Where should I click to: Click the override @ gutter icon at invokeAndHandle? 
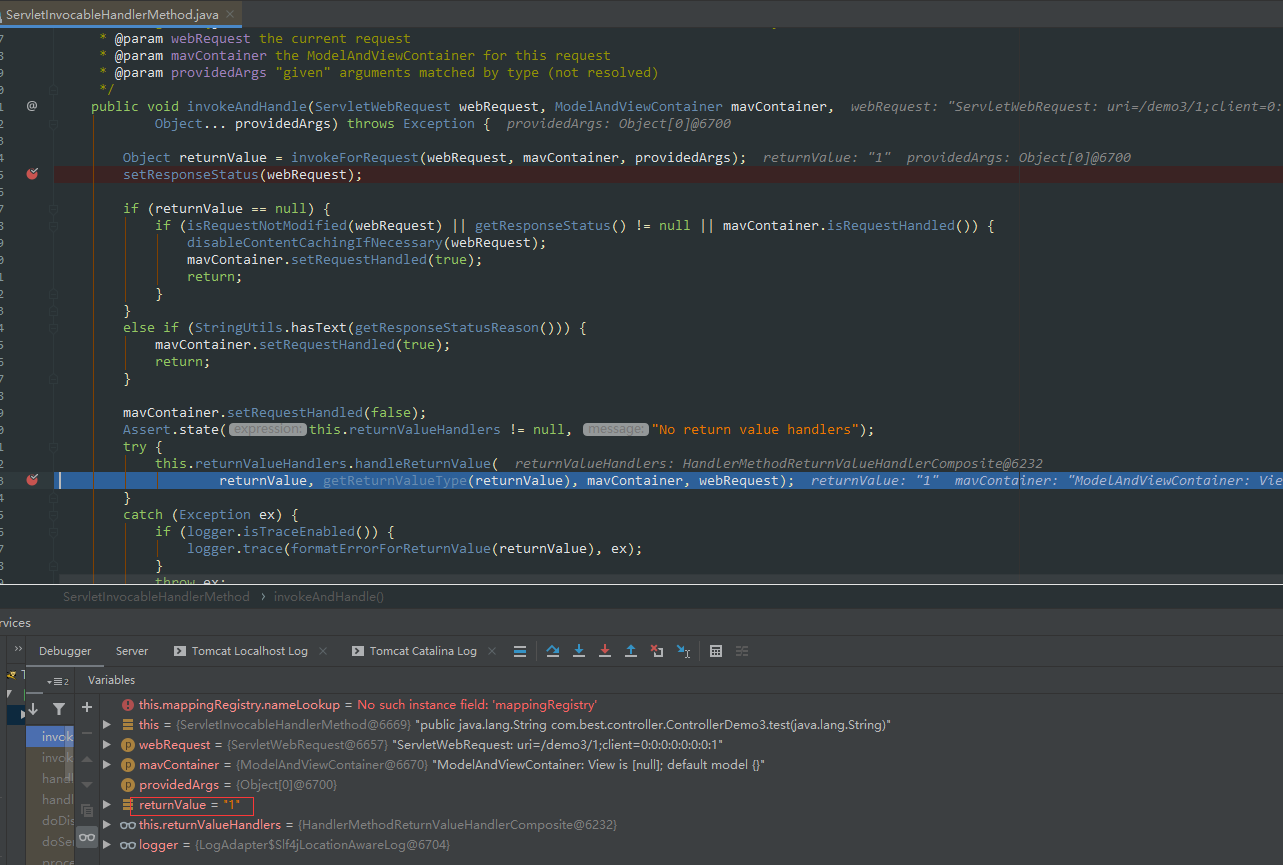click(32, 106)
